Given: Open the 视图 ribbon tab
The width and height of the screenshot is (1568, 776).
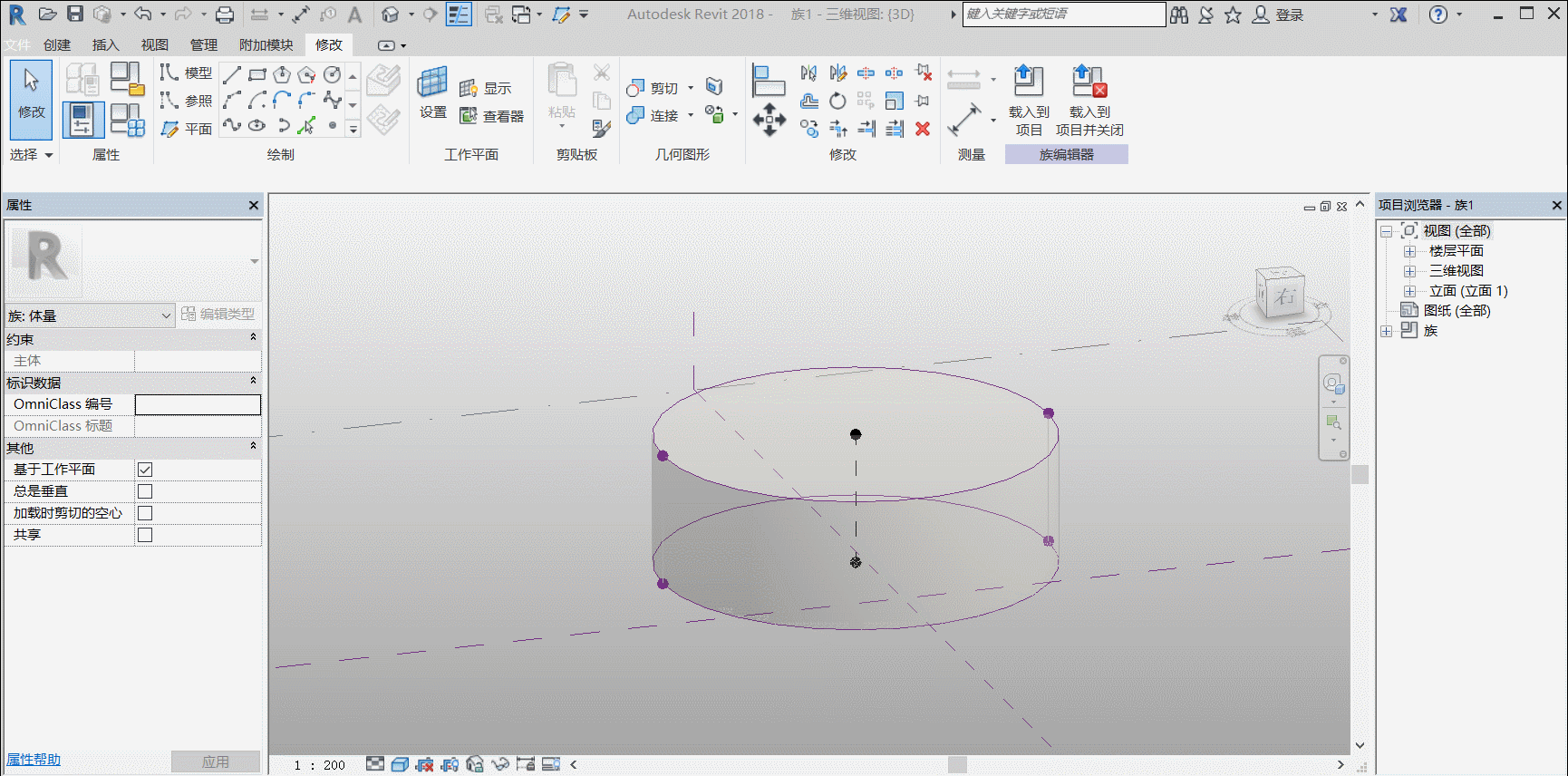Looking at the screenshot, I should pos(155,44).
